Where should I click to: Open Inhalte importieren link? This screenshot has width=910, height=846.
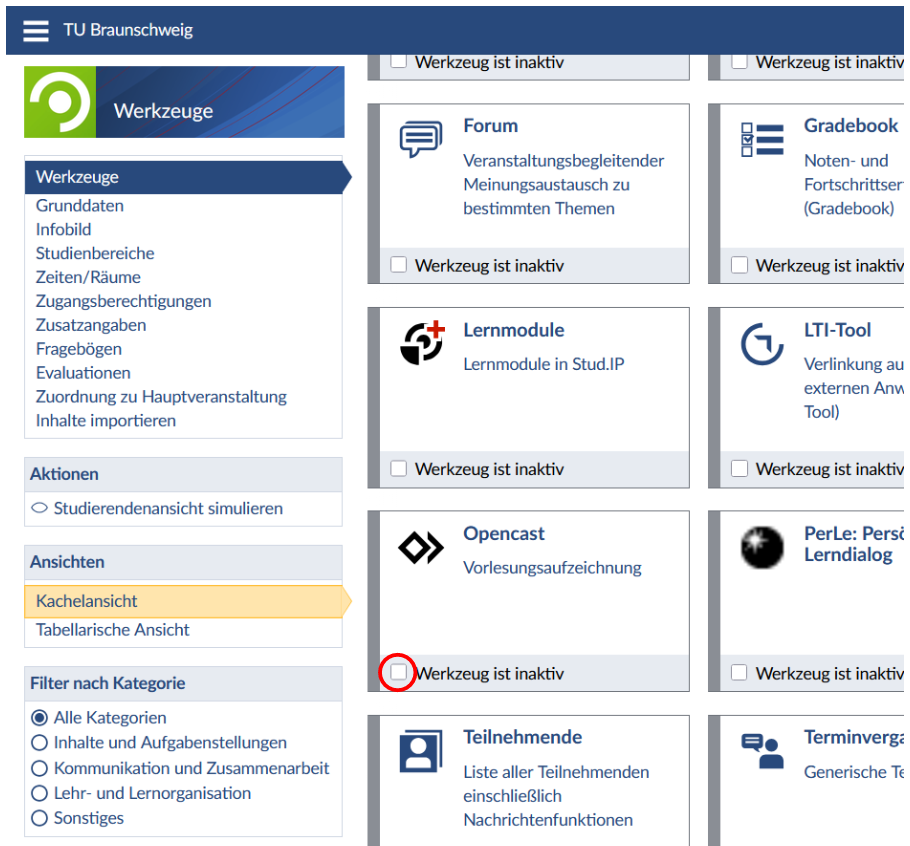tap(106, 421)
